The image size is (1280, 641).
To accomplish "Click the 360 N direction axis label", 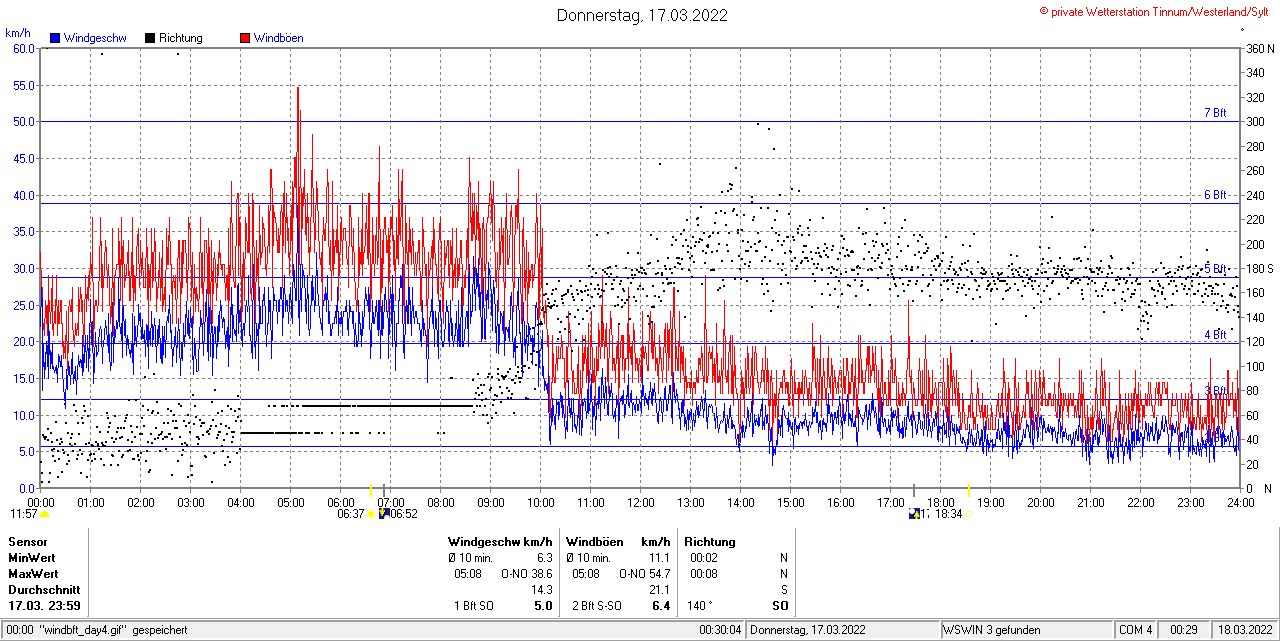I will 1260,48.
